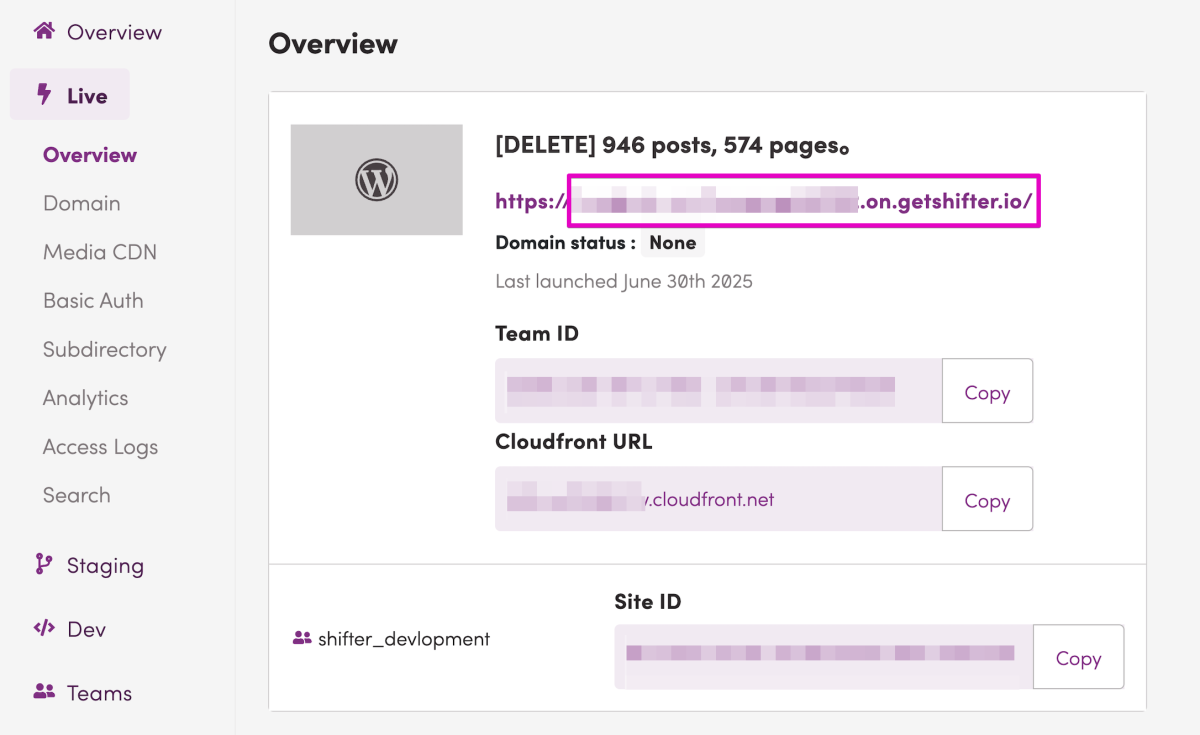1200x735 pixels.
Task: View the Analytics page
Action: [x=86, y=398]
